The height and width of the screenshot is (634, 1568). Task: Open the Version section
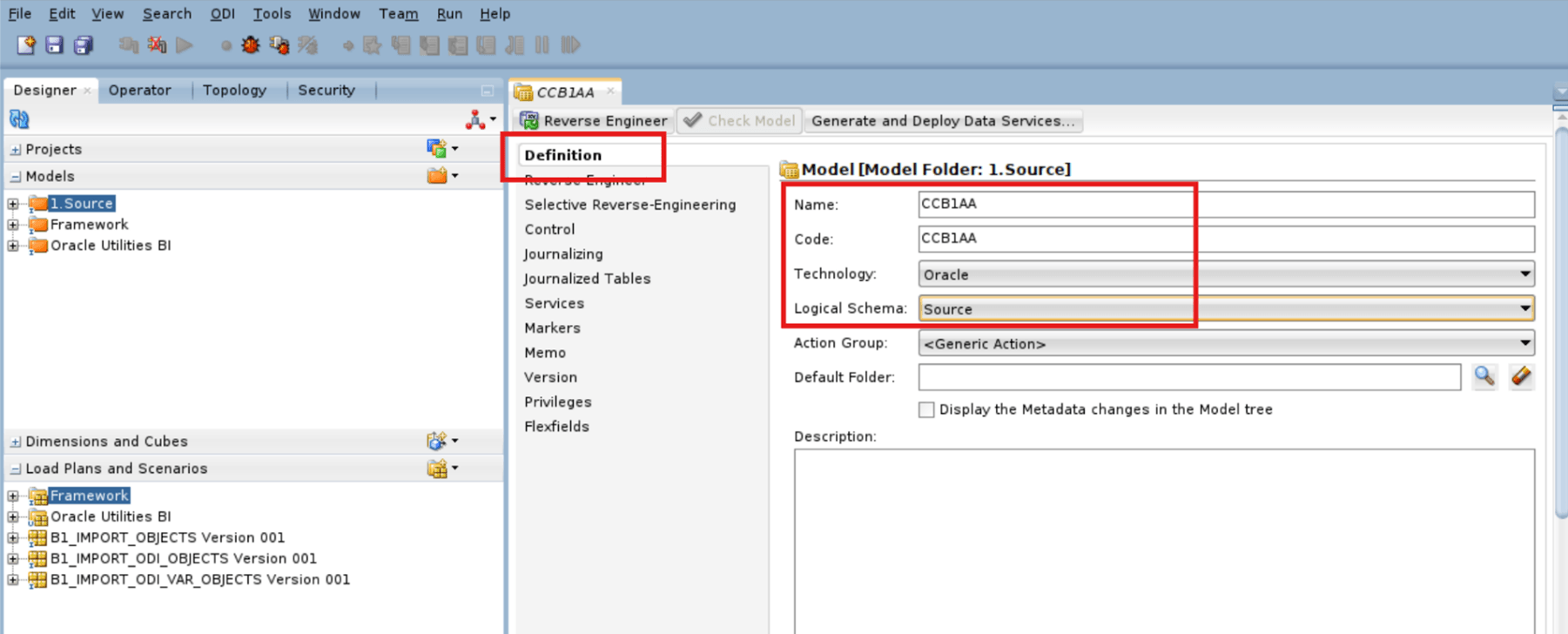[550, 377]
